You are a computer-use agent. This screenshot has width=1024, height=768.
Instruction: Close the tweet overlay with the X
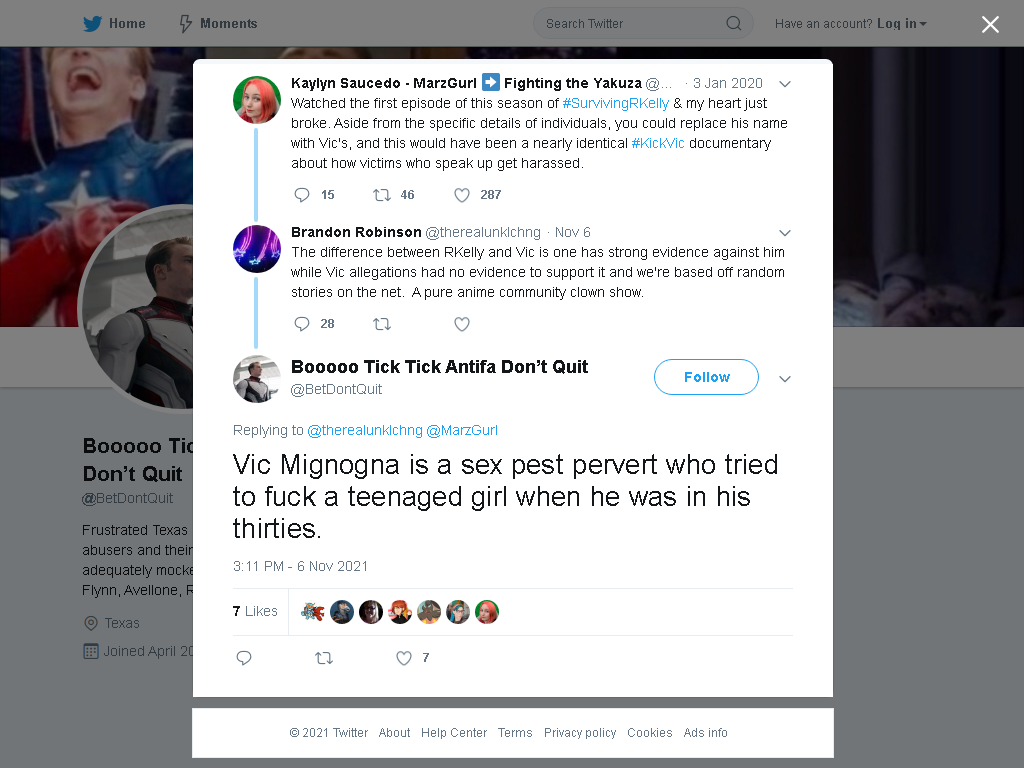point(990,24)
